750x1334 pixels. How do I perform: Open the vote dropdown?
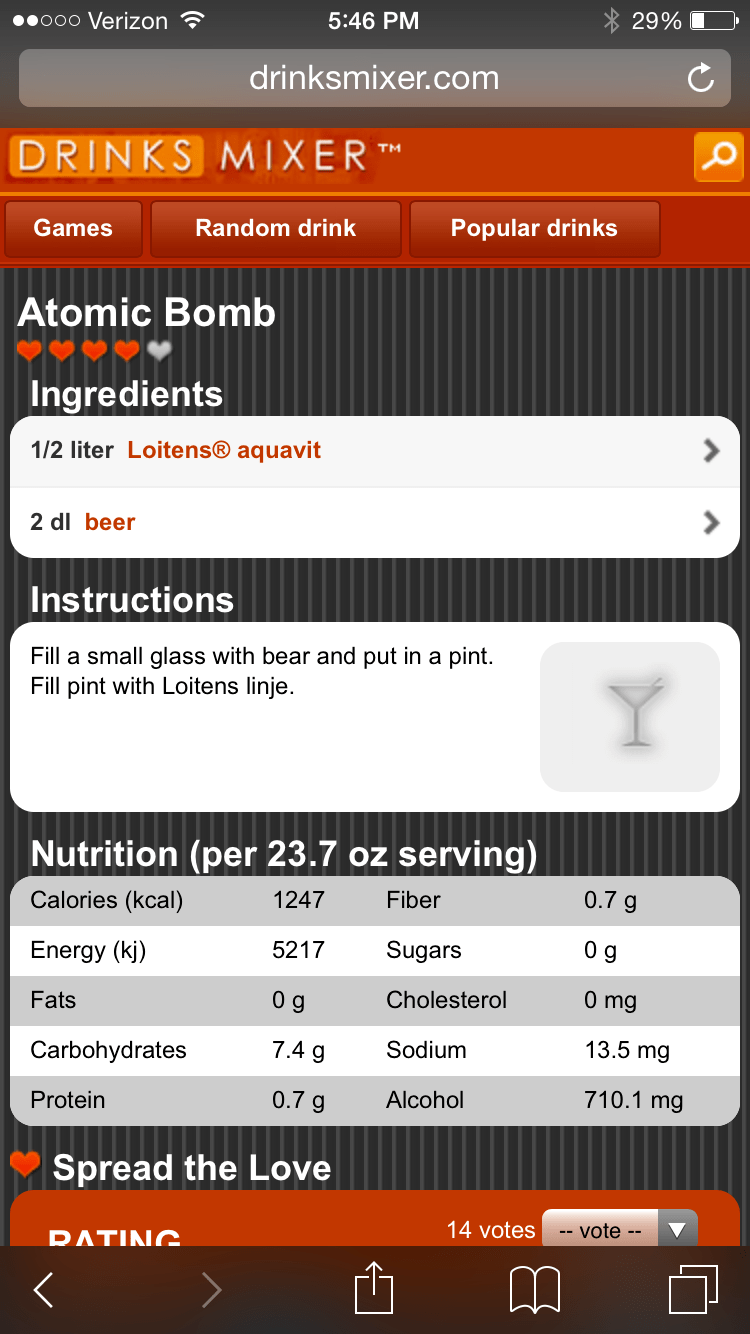coord(618,1230)
